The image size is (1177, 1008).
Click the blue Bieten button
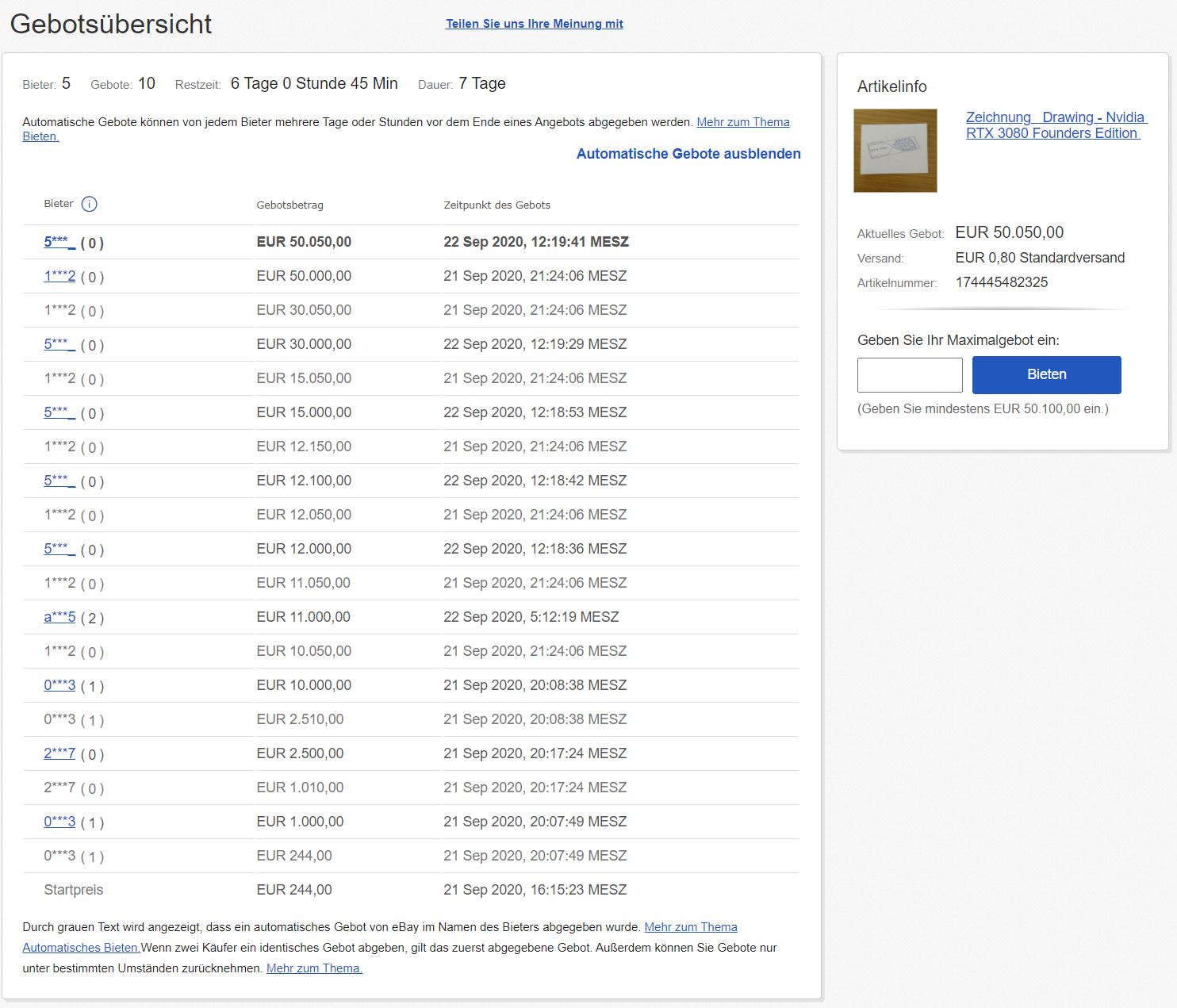pos(1047,374)
